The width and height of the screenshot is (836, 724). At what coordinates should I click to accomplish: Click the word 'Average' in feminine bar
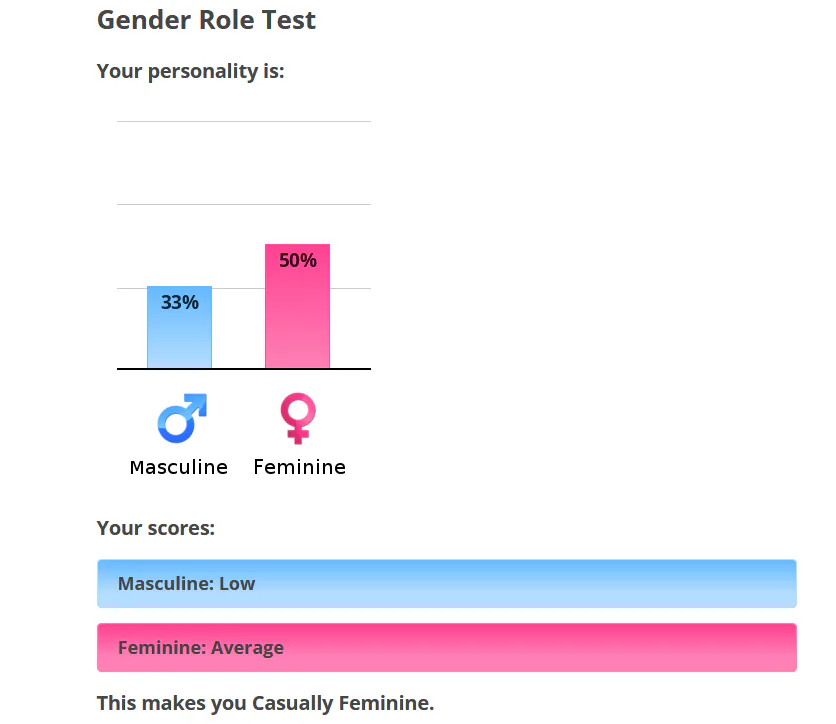point(247,648)
